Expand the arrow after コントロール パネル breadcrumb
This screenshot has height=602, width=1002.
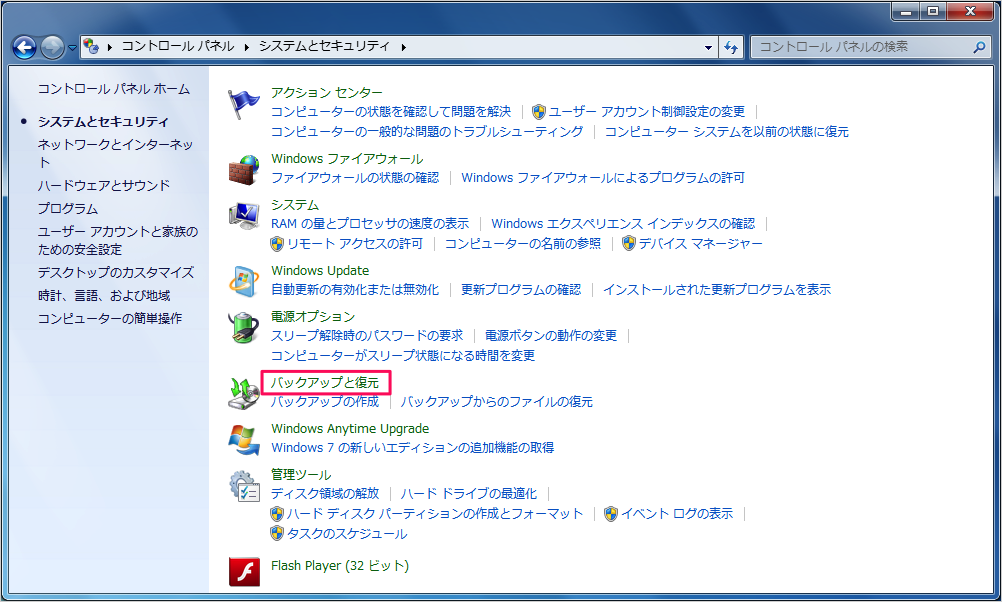click(x=247, y=47)
